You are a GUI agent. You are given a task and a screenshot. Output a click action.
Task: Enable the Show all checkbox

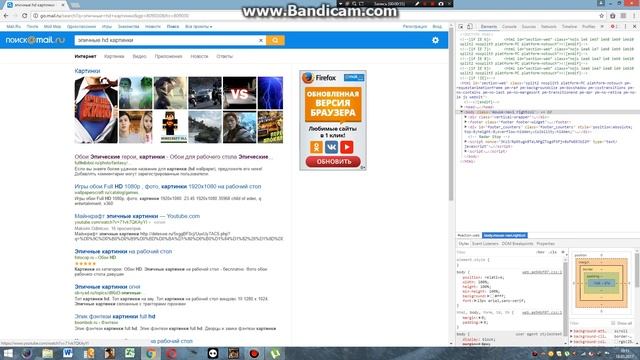[613, 323]
